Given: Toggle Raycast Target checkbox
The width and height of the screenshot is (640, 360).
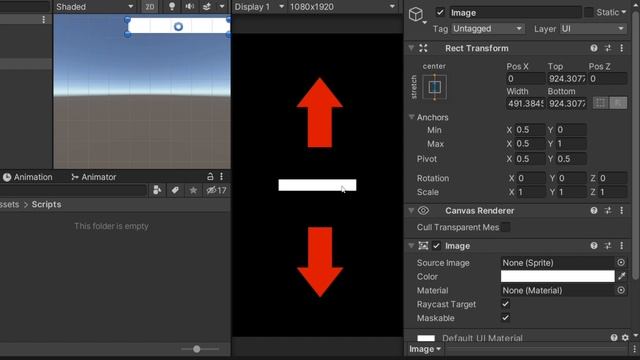Looking at the screenshot, I should click(505, 304).
